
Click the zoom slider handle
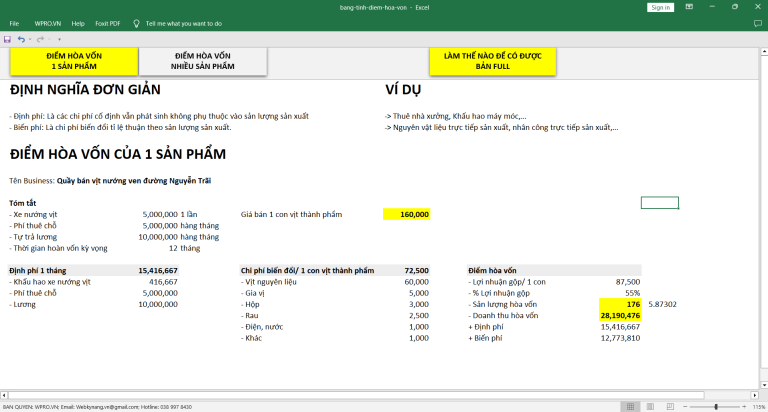(716, 407)
